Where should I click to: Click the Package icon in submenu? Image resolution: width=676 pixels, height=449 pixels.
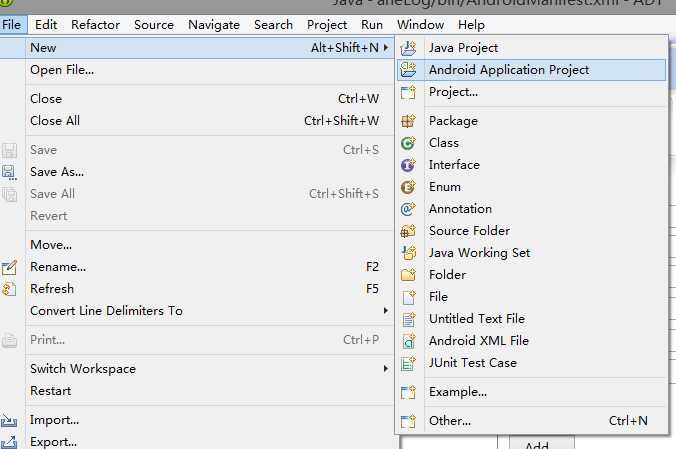pyautogui.click(x=408, y=121)
